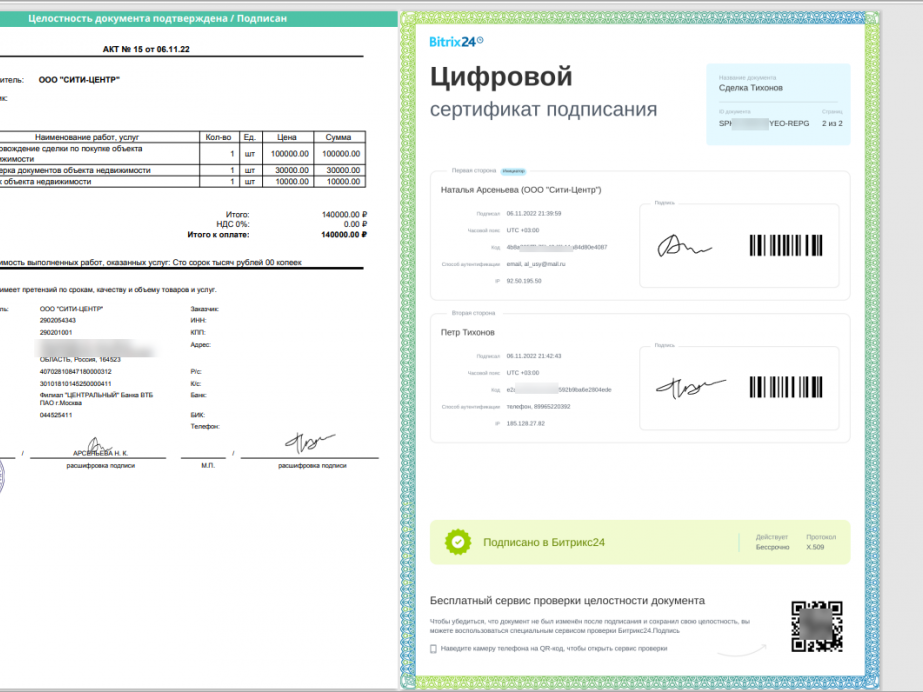
Task: Click Петр Тихонов's signature on certificate
Action: pyautogui.click(x=690, y=387)
